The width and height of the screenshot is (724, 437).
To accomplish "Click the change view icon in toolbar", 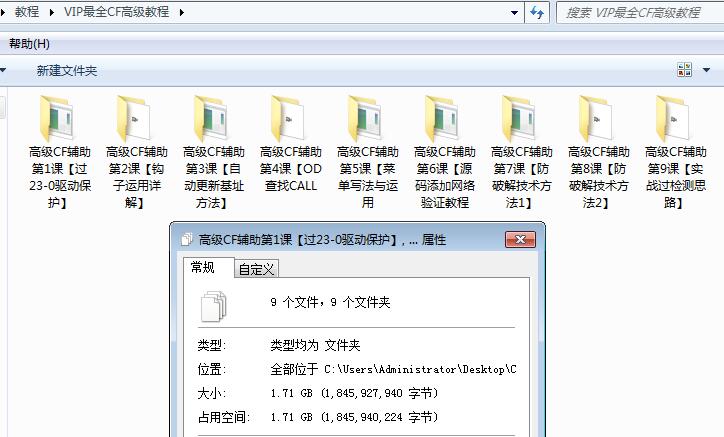I will pos(684,70).
